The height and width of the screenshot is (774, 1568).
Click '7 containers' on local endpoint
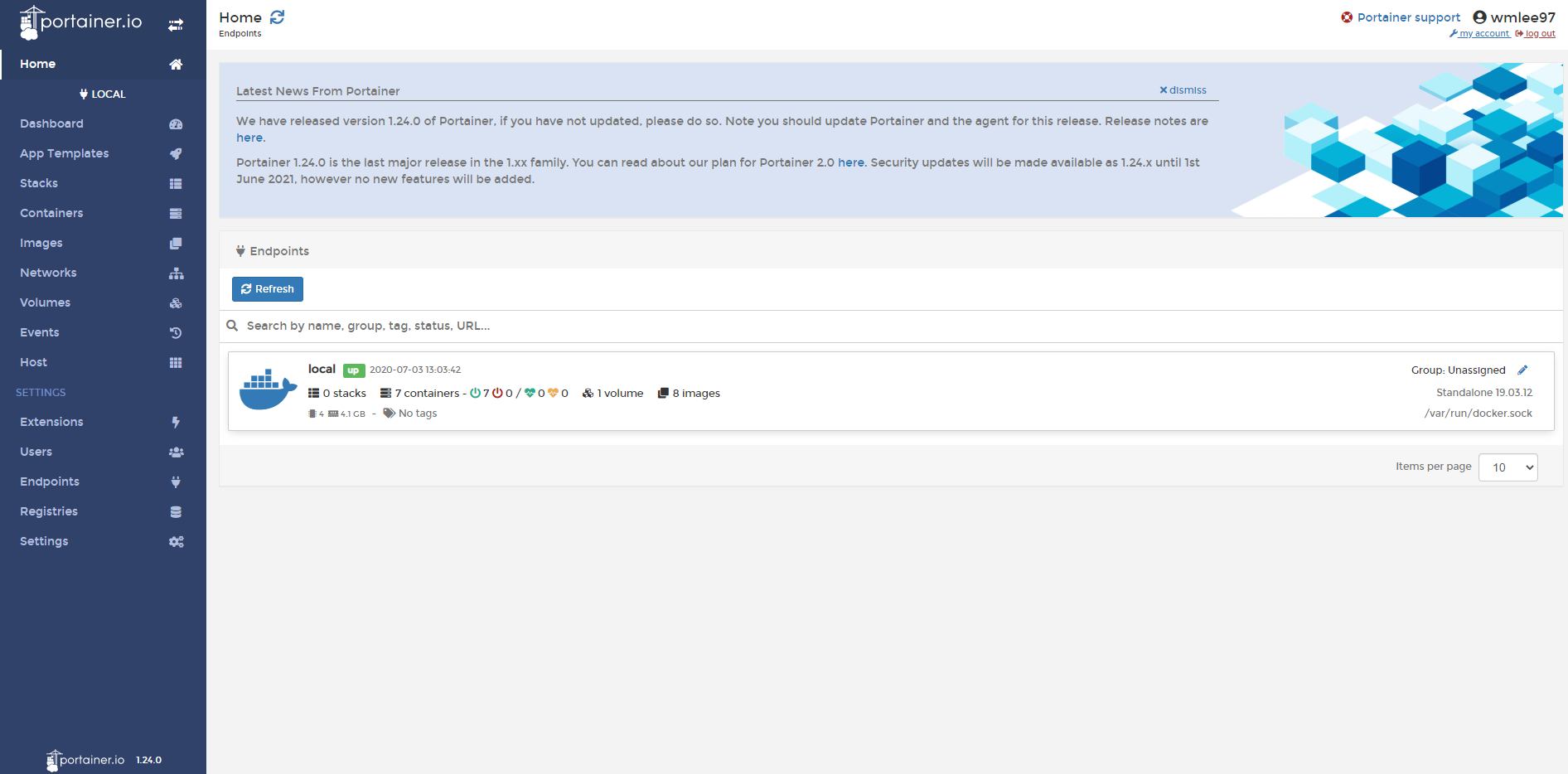coord(420,394)
